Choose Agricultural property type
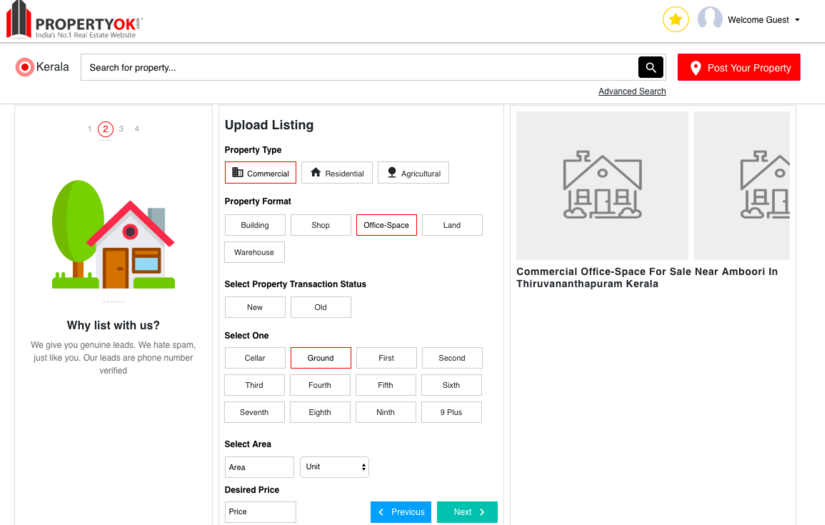825x525 pixels. coord(413,173)
